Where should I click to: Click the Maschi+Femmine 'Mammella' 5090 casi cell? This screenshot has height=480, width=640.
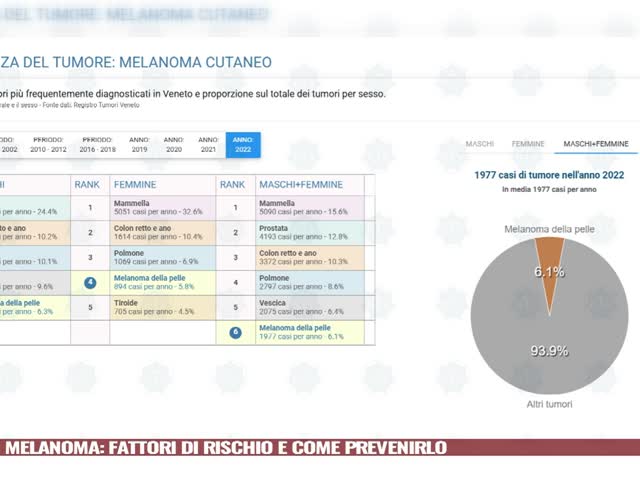(x=310, y=208)
